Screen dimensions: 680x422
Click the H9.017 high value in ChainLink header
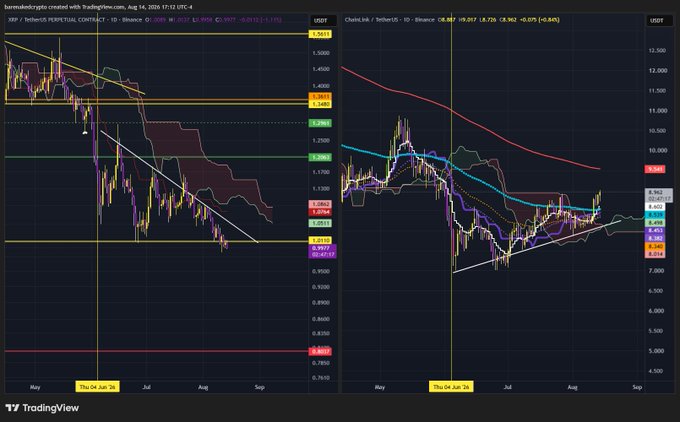[468, 20]
